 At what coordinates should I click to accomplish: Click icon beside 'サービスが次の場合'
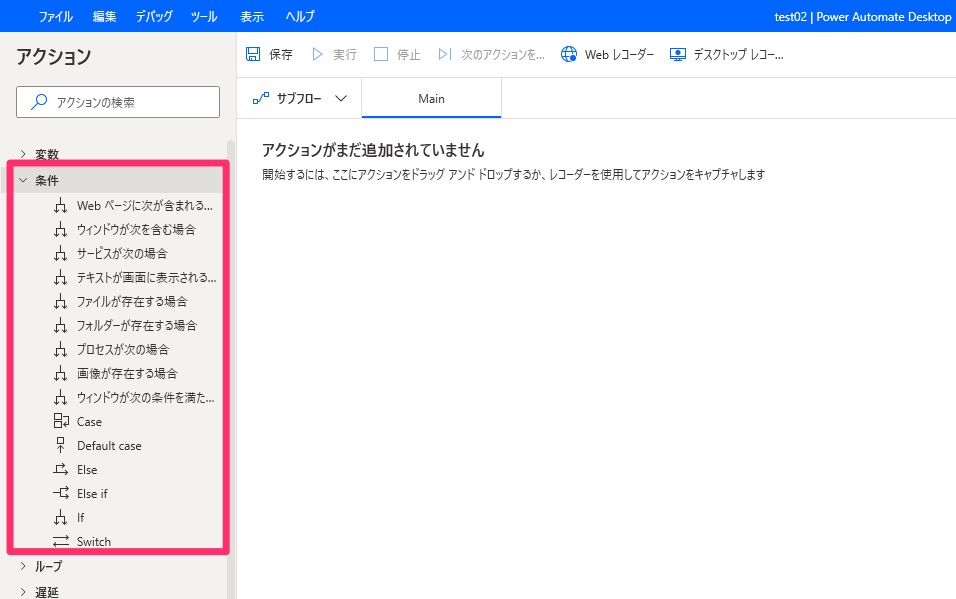60,253
